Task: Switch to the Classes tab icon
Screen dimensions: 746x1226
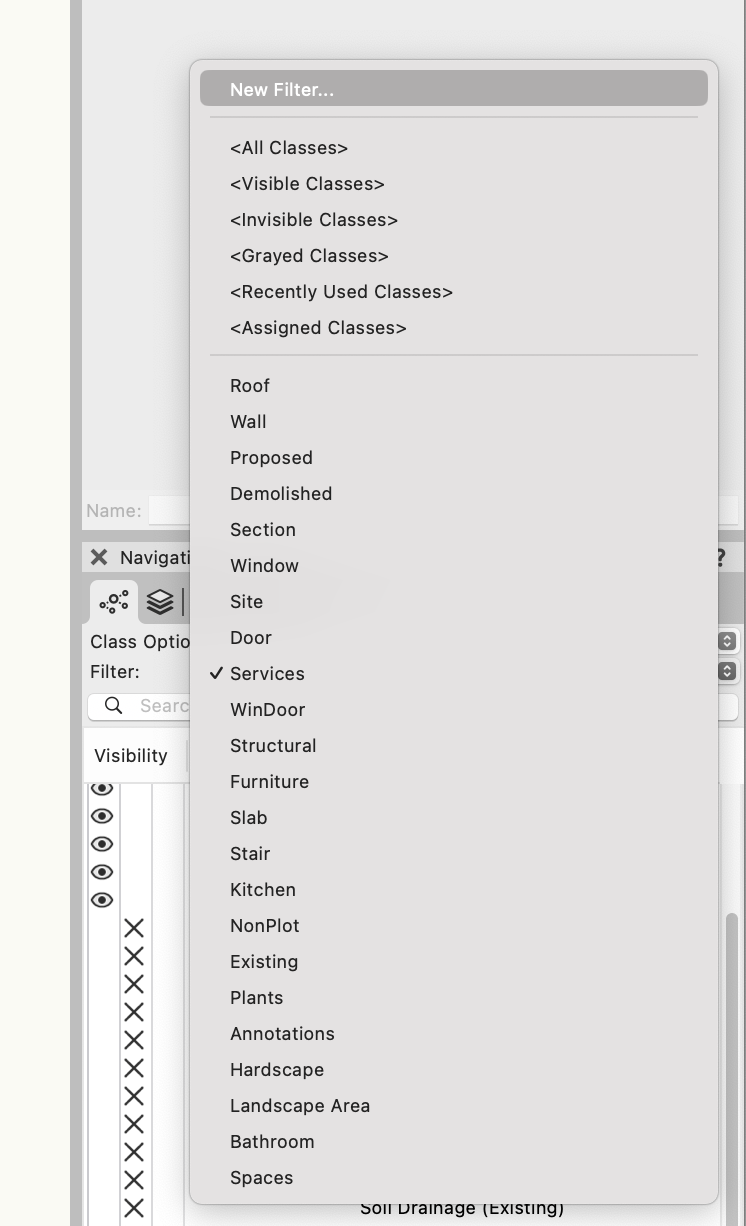Action: pos(114,601)
